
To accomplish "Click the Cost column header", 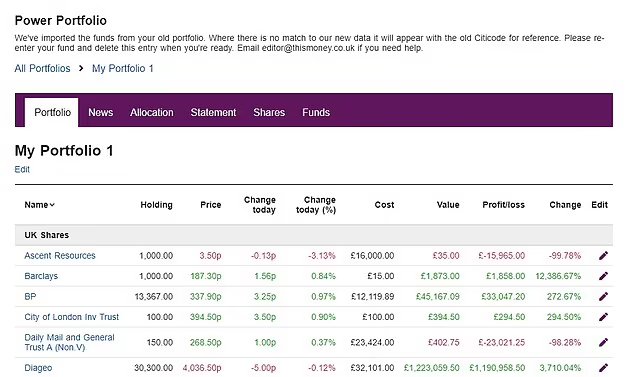I will pyautogui.click(x=384, y=205).
